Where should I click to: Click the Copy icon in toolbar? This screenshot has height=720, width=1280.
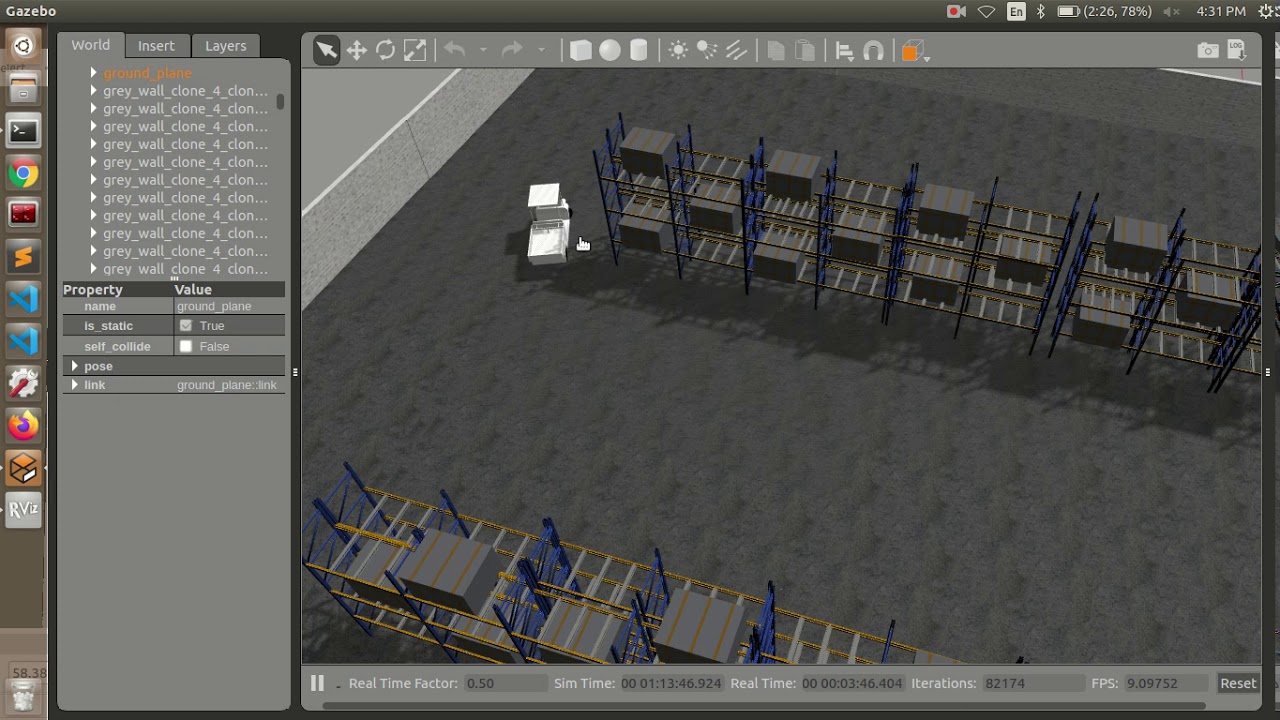[x=775, y=51]
